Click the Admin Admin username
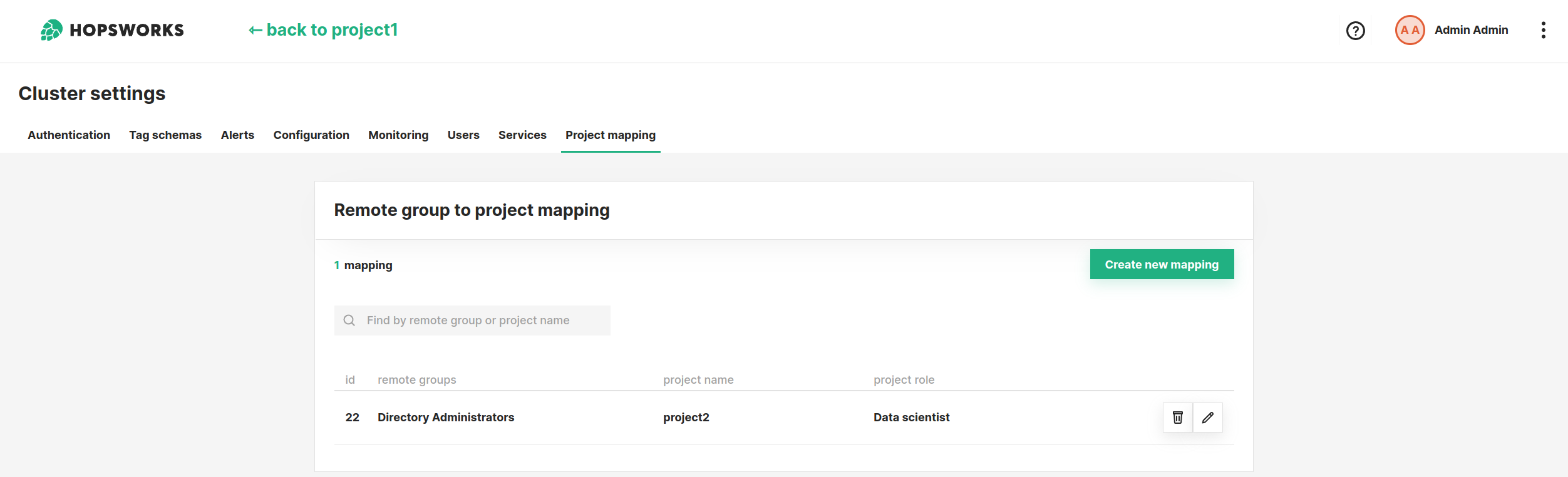 [1471, 30]
